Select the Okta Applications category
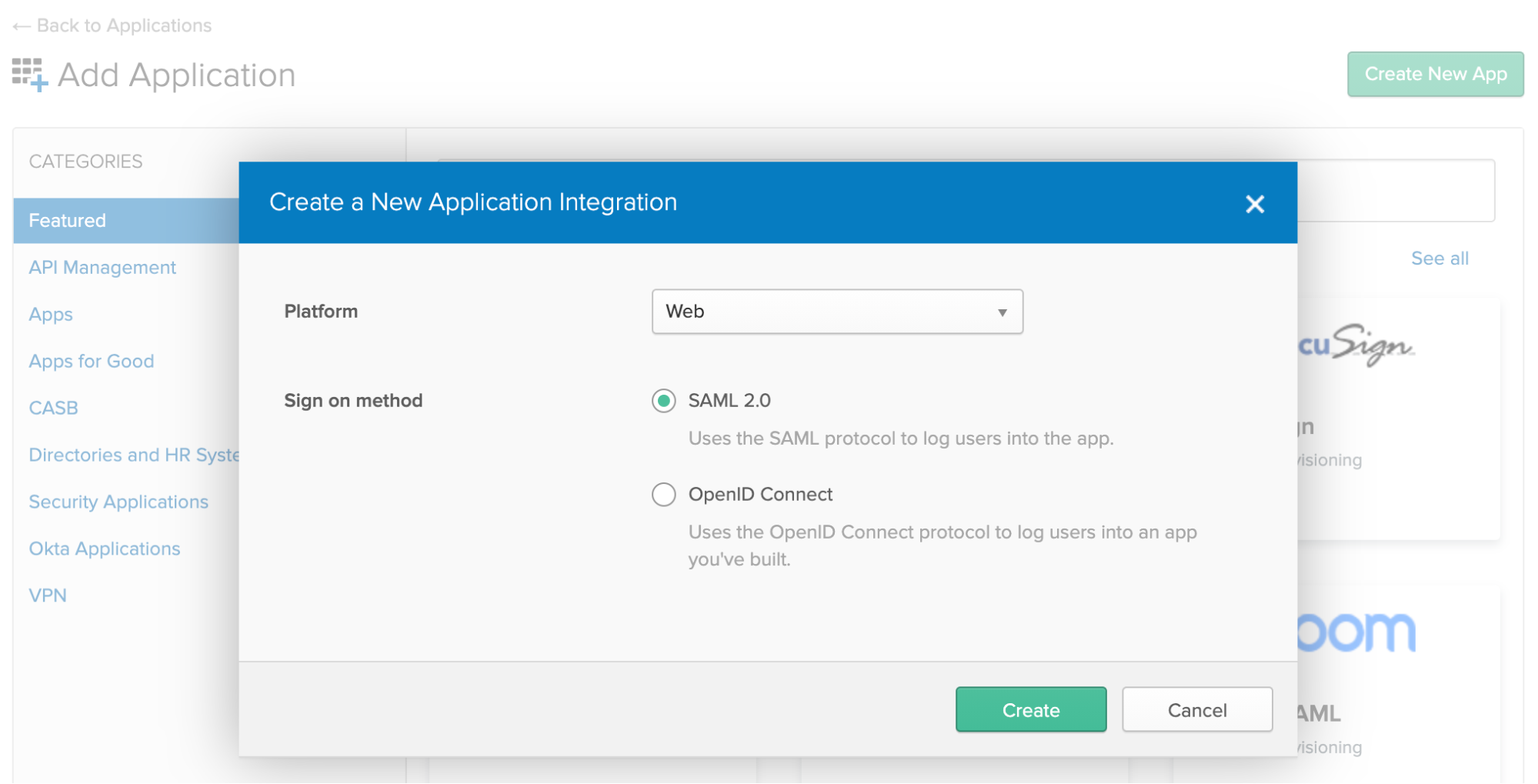Viewport: 1538px width, 784px height. pos(105,549)
